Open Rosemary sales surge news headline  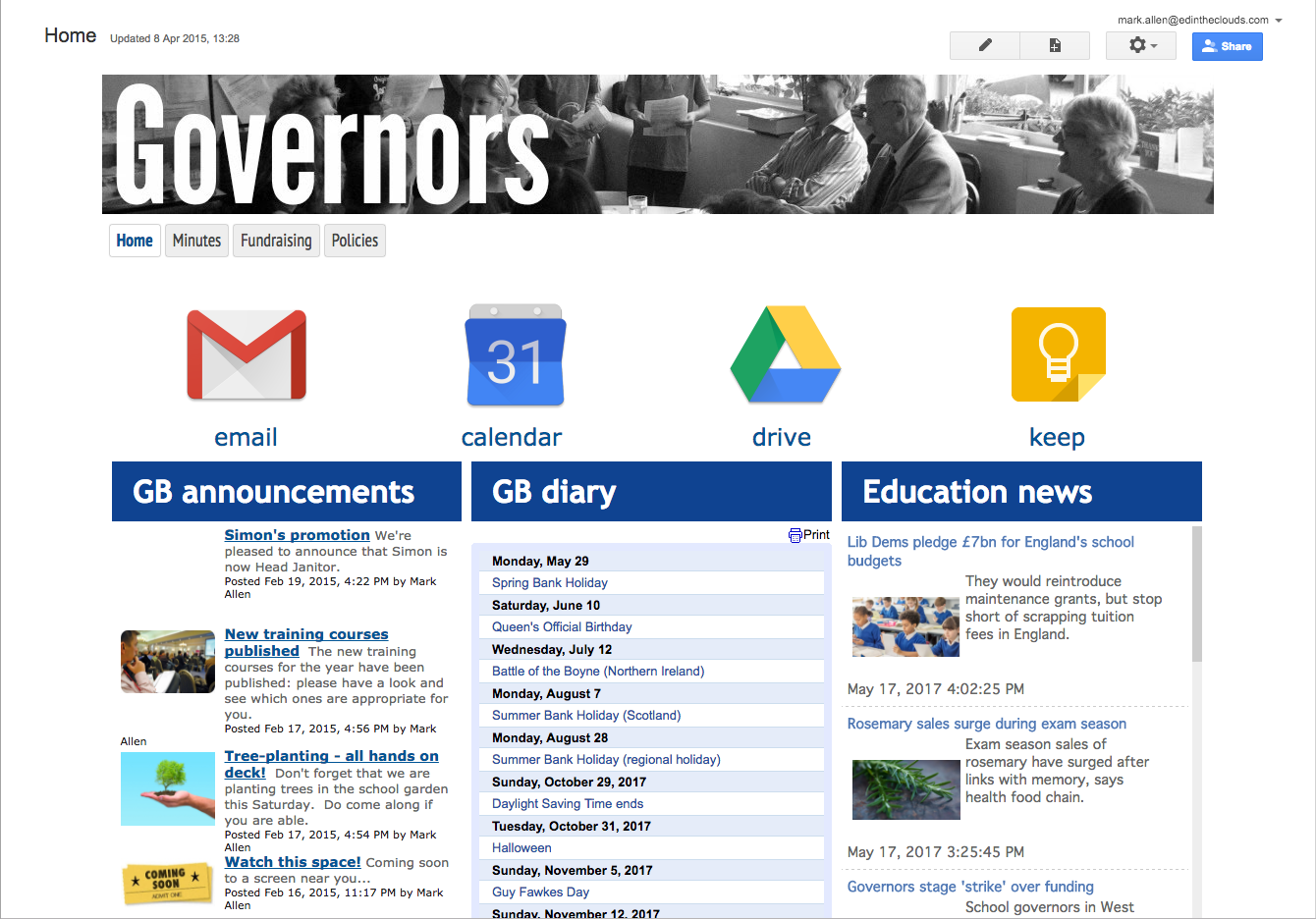[986, 724]
